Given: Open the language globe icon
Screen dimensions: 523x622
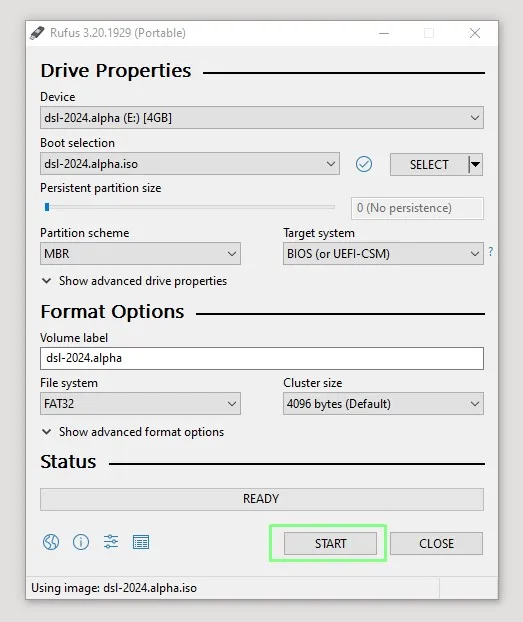Looking at the screenshot, I should [51, 542].
